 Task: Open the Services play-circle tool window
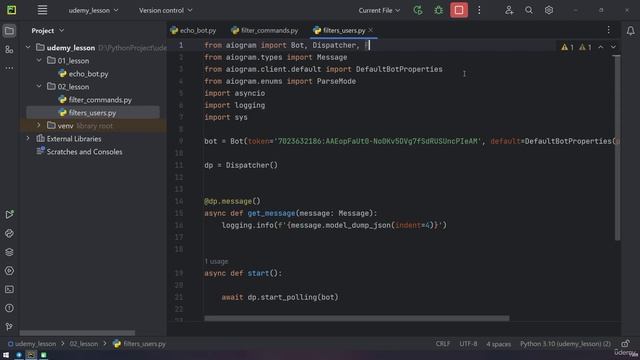click(x=9, y=271)
